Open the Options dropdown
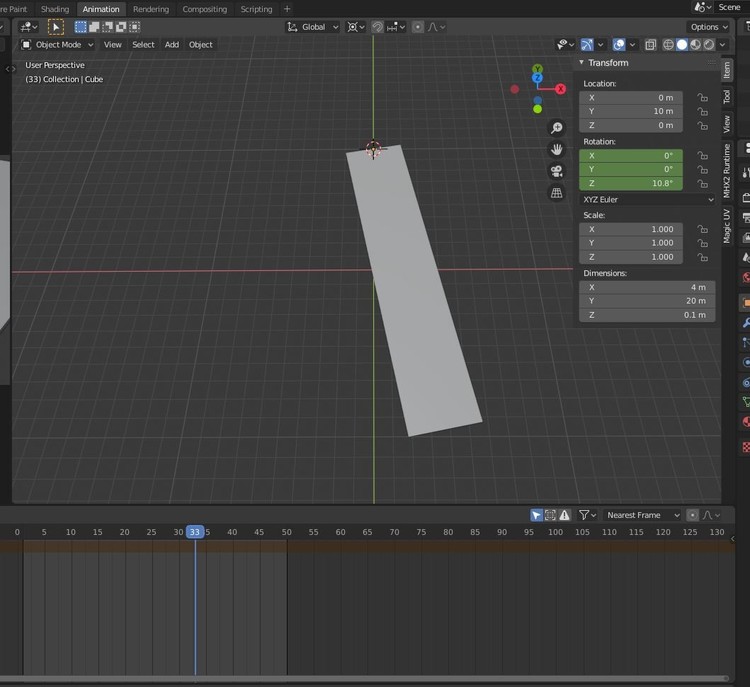This screenshot has height=687, width=750. point(709,27)
